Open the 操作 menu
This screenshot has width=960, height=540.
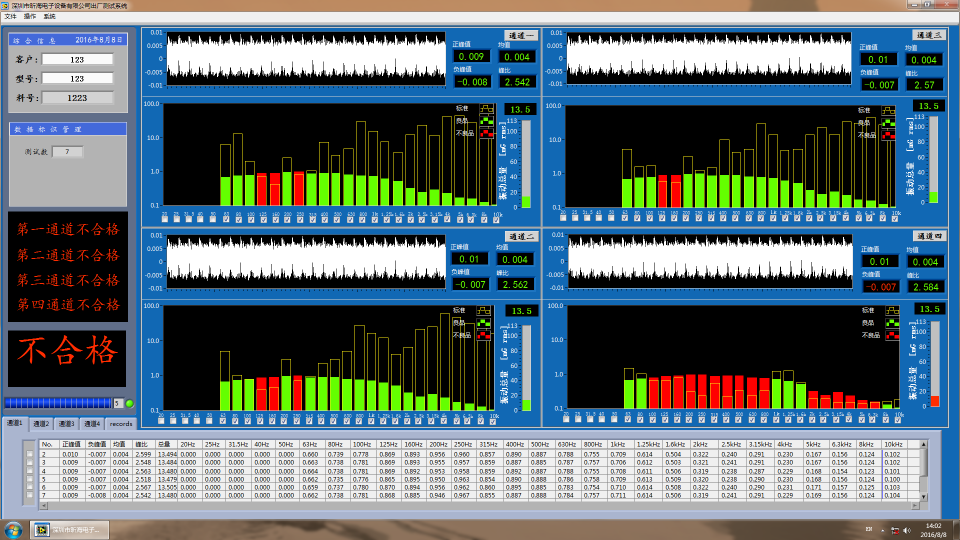click(x=29, y=17)
